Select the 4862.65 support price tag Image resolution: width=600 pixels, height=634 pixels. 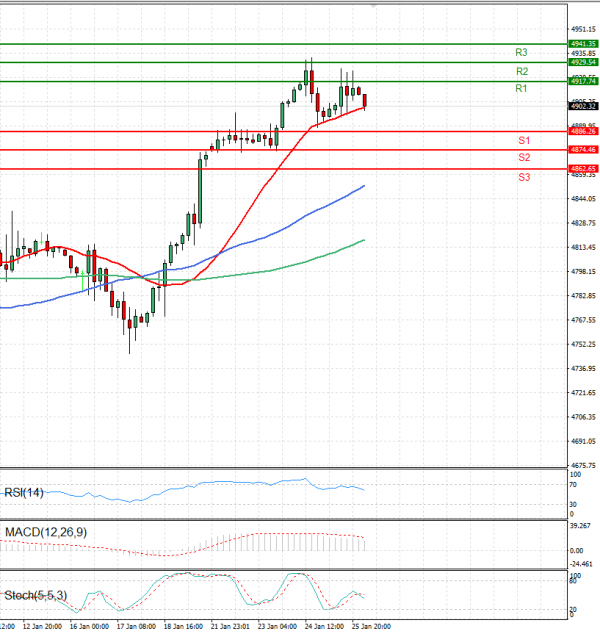583,169
